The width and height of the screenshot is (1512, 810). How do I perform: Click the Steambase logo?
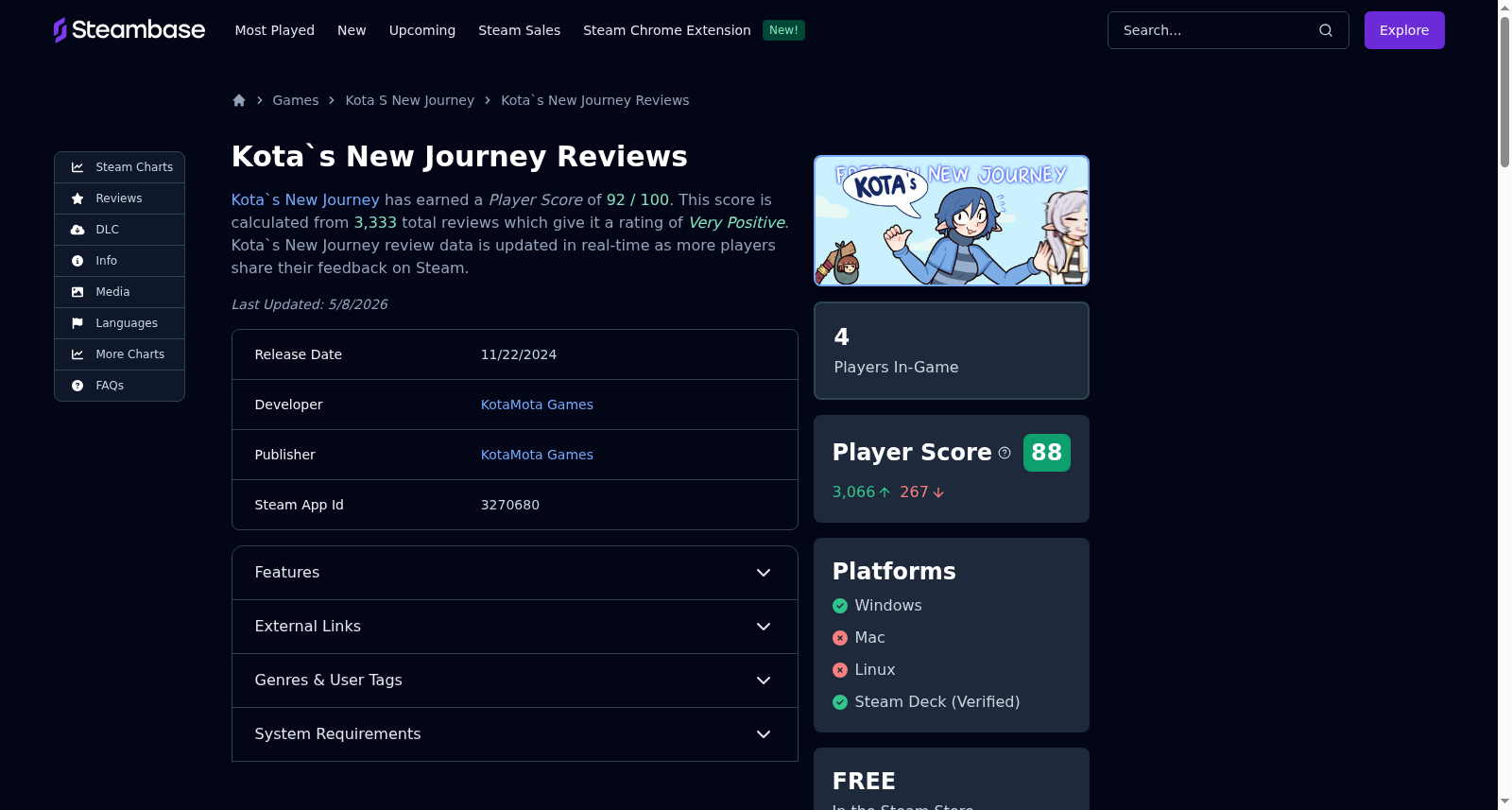[x=129, y=30]
